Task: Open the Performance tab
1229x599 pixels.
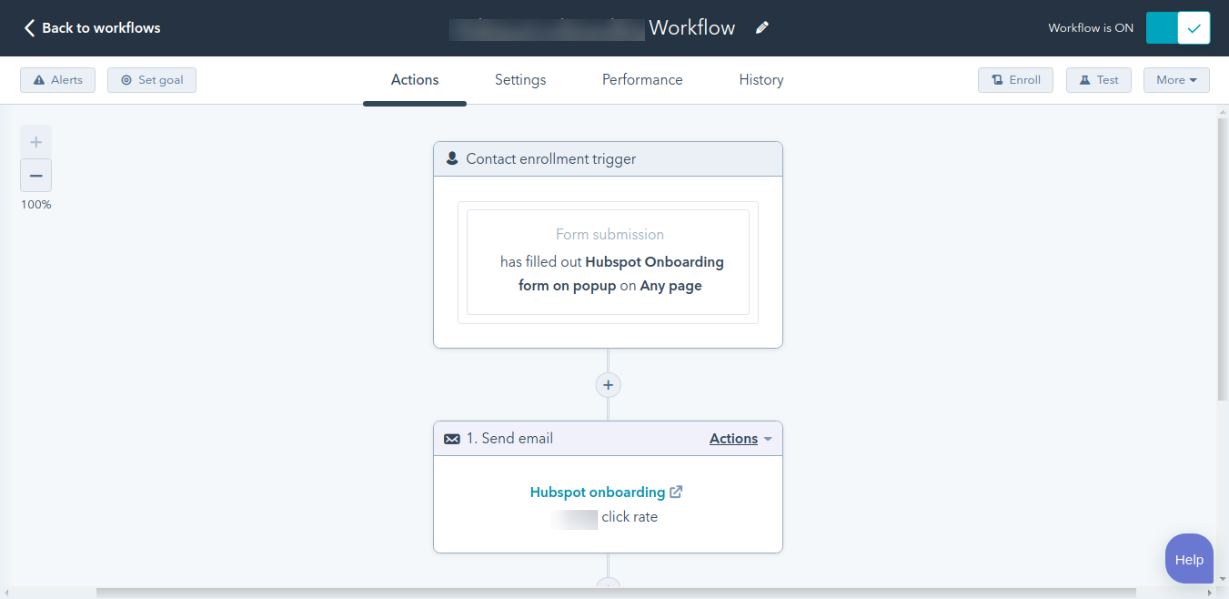Action: 641,79
